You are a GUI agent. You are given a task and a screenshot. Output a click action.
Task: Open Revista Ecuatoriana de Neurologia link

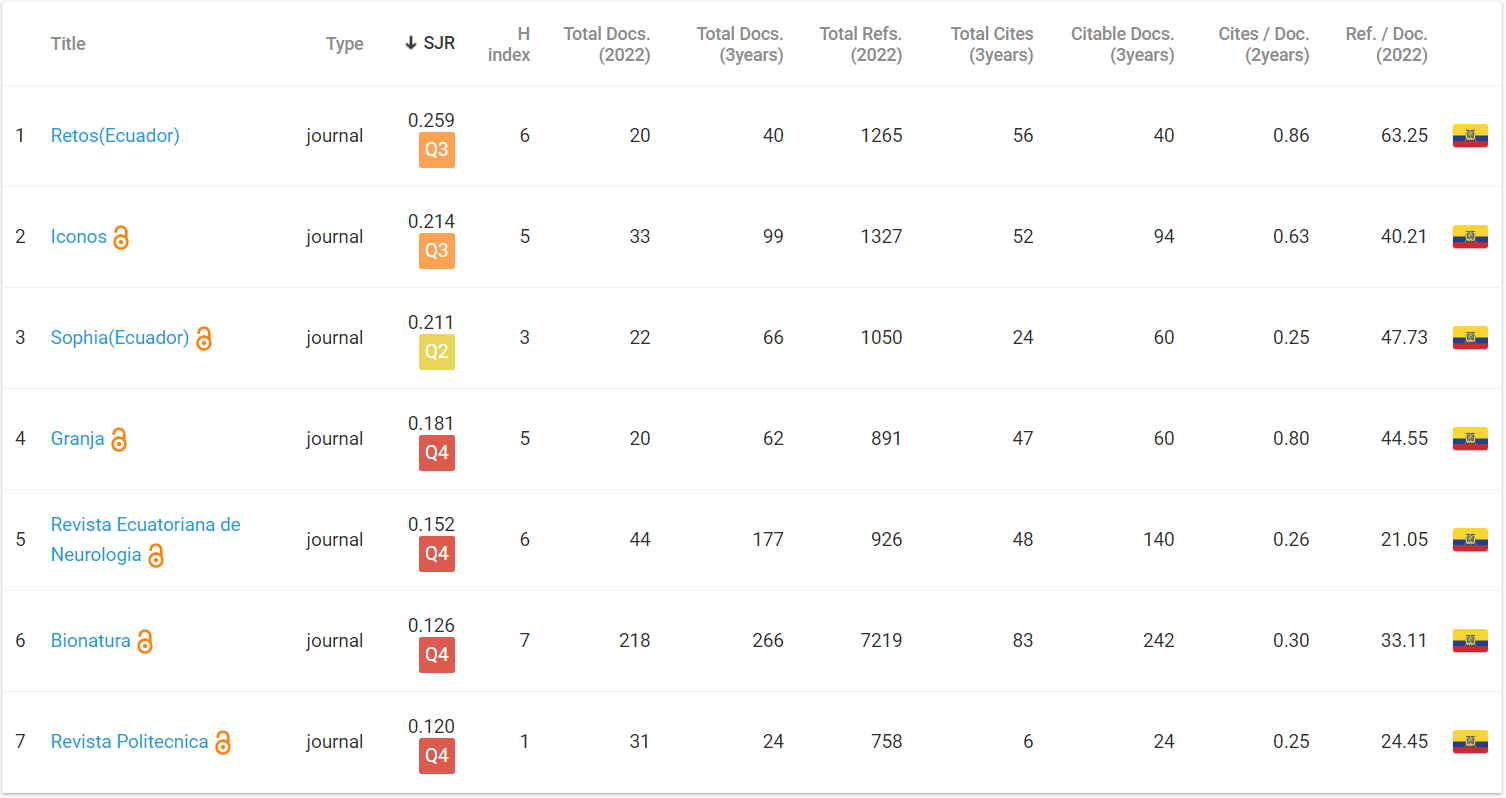click(x=146, y=539)
